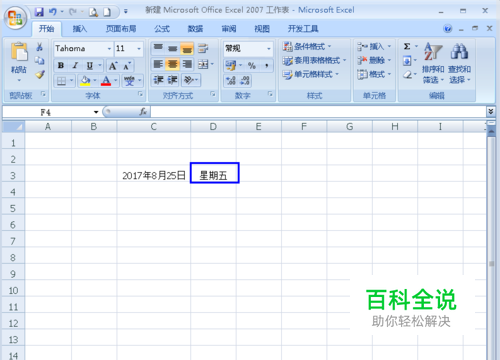Apply cell borders
Screen dimensions: 500x360
pyautogui.click(x=61, y=81)
